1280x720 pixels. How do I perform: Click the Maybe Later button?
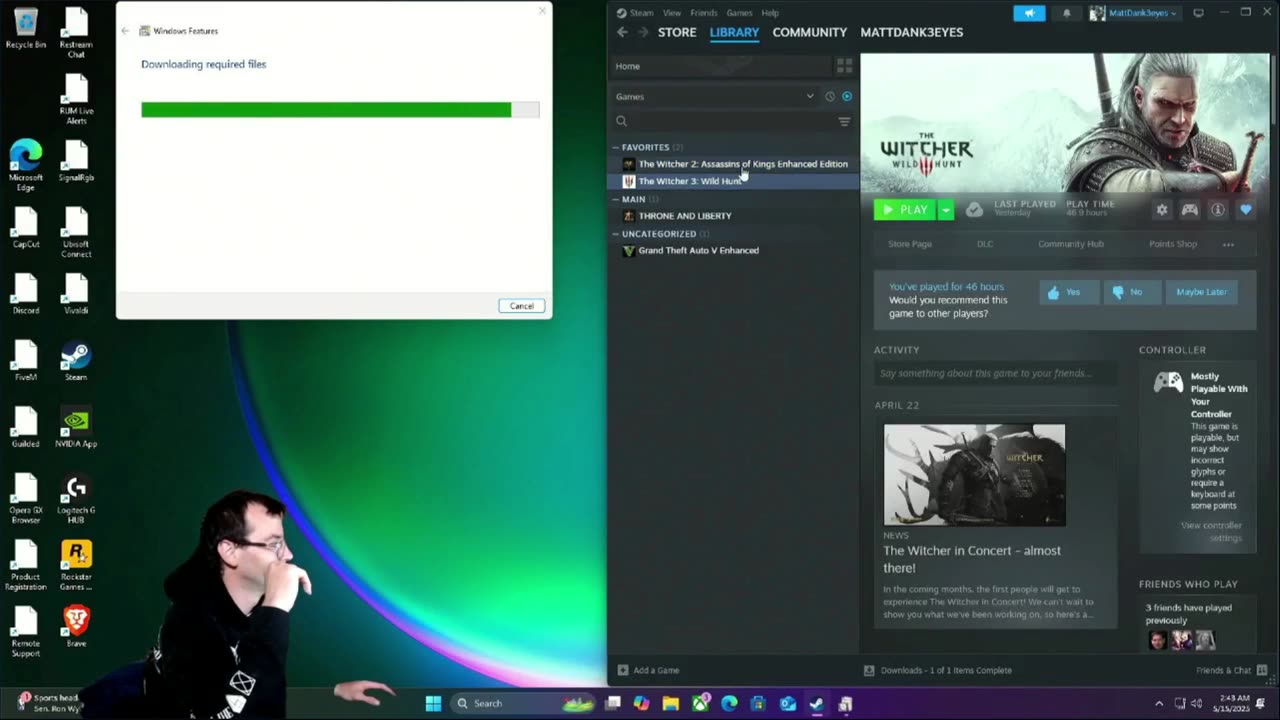[x=1201, y=292]
